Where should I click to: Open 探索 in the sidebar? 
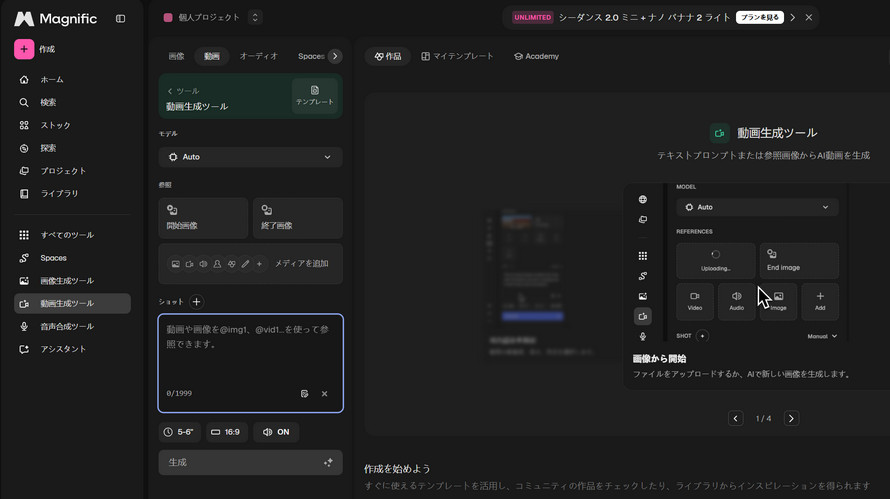click(x=72, y=148)
